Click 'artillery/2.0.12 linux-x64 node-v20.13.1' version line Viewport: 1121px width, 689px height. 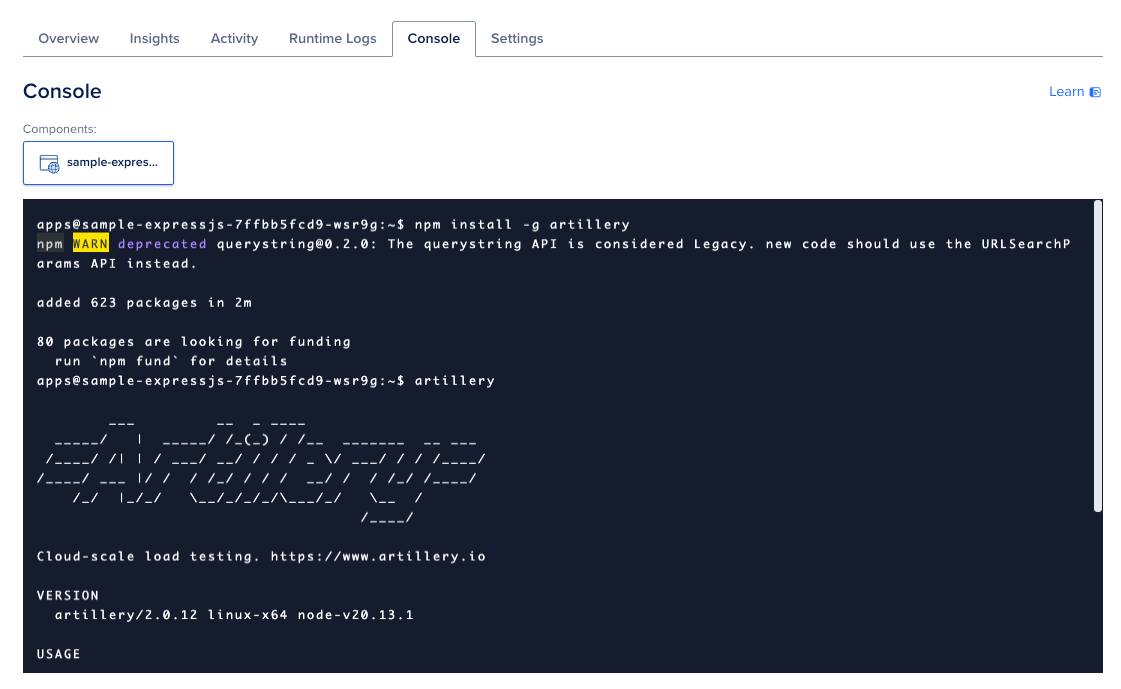tap(234, 615)
